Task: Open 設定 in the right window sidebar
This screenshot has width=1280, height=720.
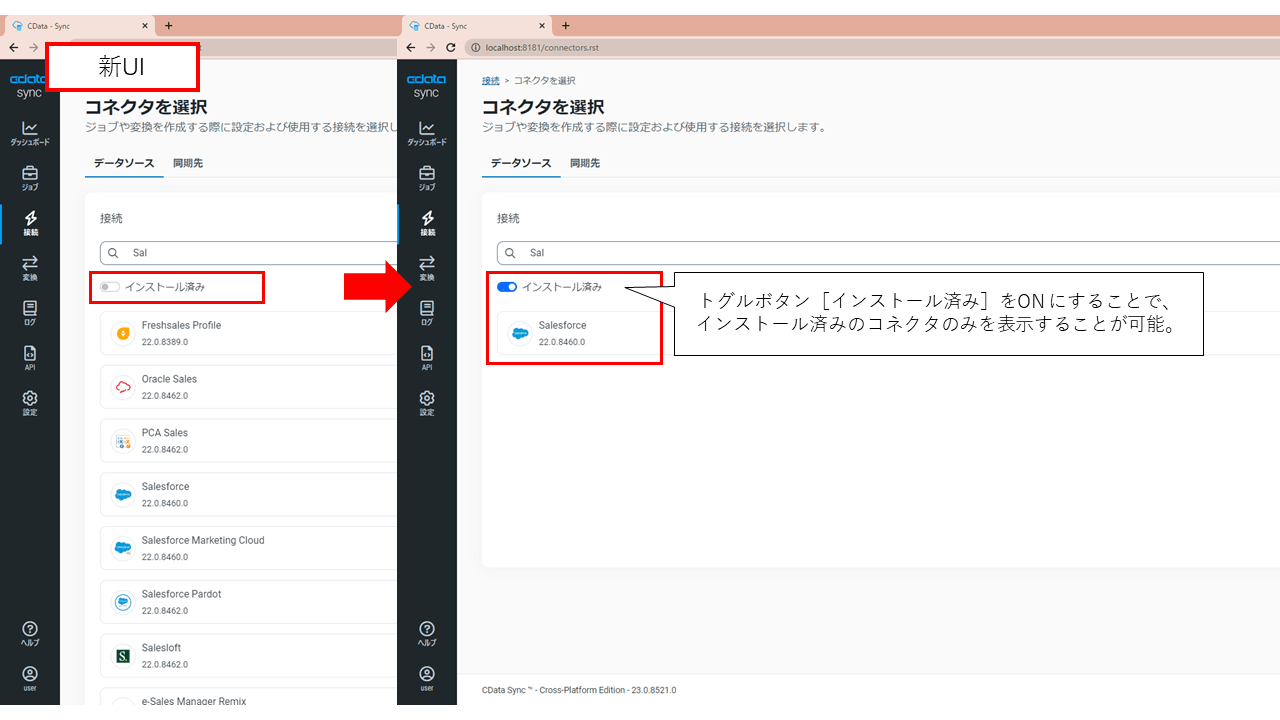Action: point(427,403)
